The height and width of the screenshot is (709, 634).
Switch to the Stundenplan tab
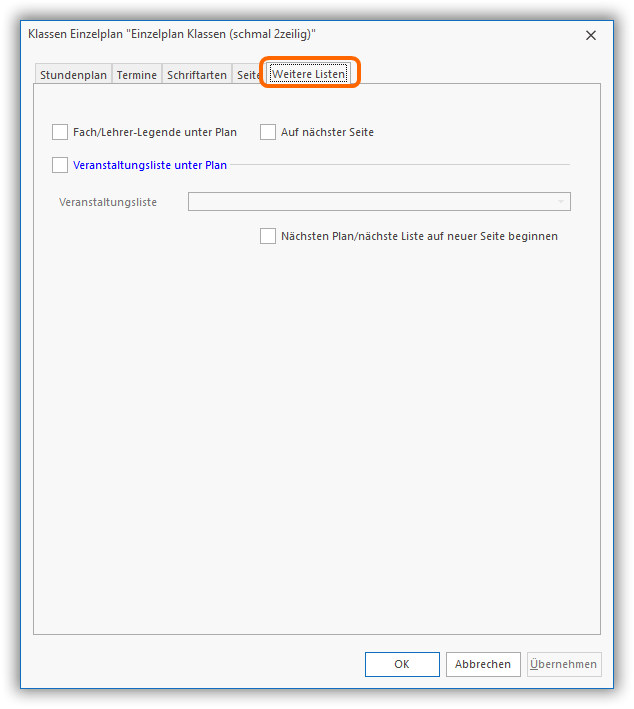point(73,75)
